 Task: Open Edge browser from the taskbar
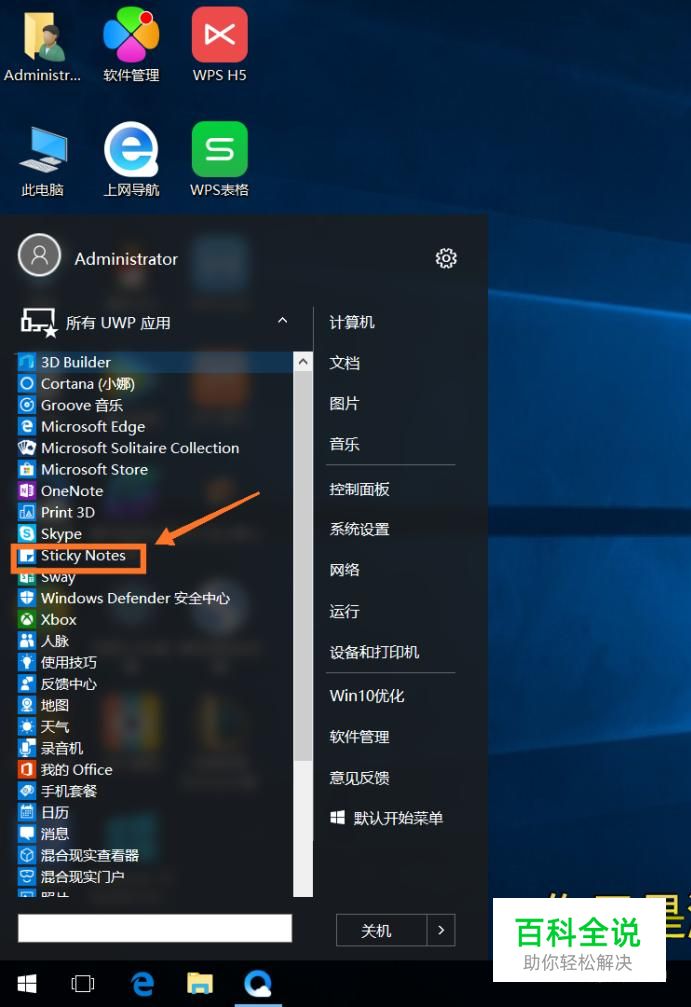pos(142,983)
